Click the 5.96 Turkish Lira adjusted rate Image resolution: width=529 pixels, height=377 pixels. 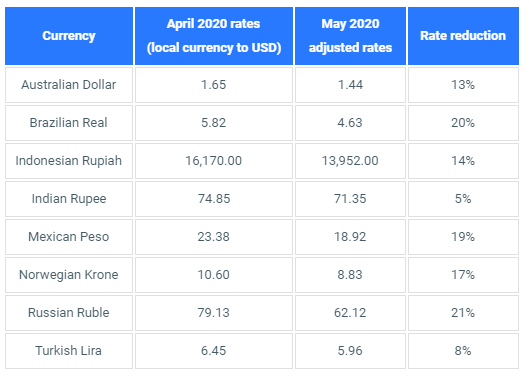[x=350, y=351]
